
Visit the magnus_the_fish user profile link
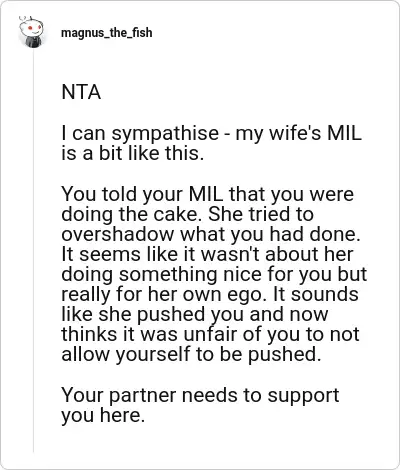[107, 33]
